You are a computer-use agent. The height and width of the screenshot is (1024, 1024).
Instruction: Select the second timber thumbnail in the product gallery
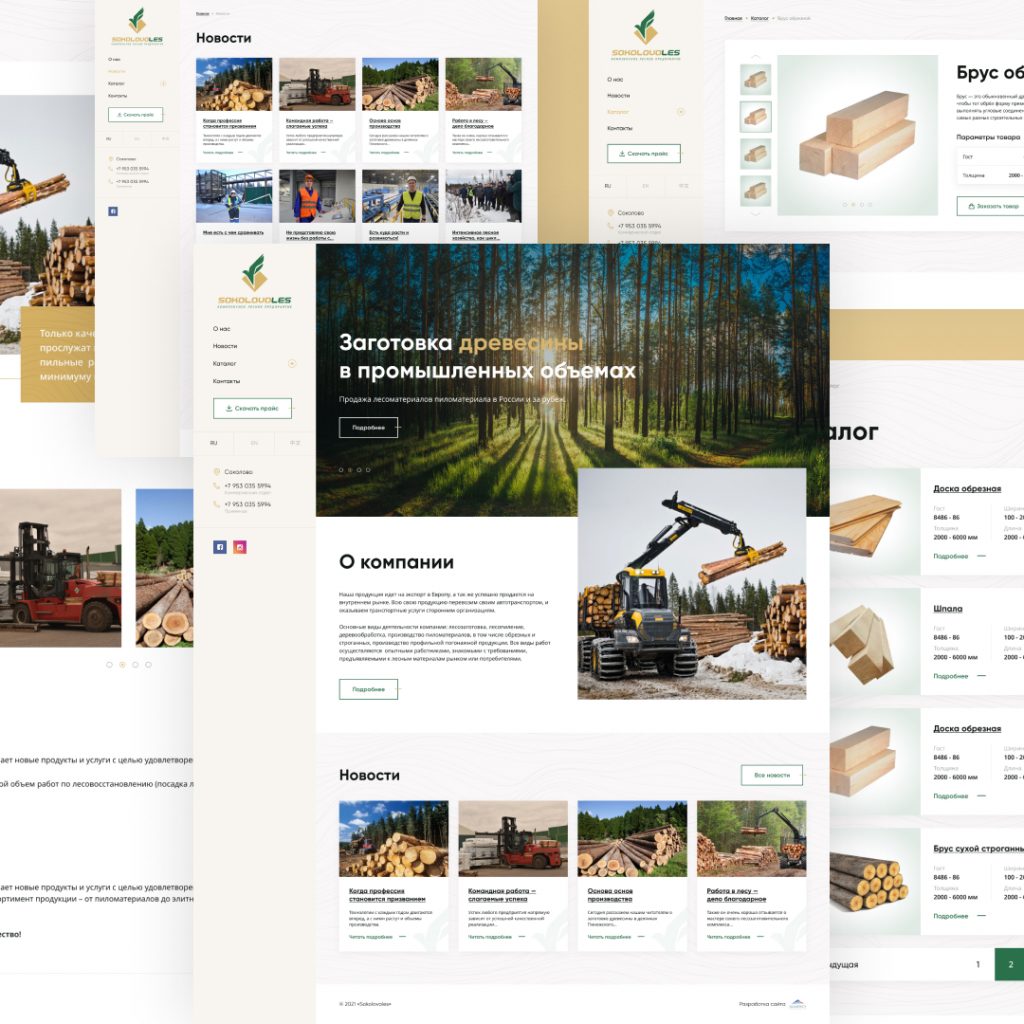click(x=755, y=116)
